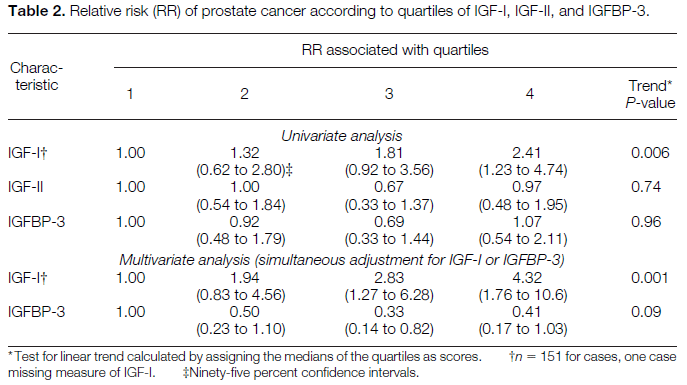Image resolution: width=687 pixels, height=385 pixels.
Task: Click the footnote about Ninety-five percent confidence intervals
Action: tap(301, 373)
